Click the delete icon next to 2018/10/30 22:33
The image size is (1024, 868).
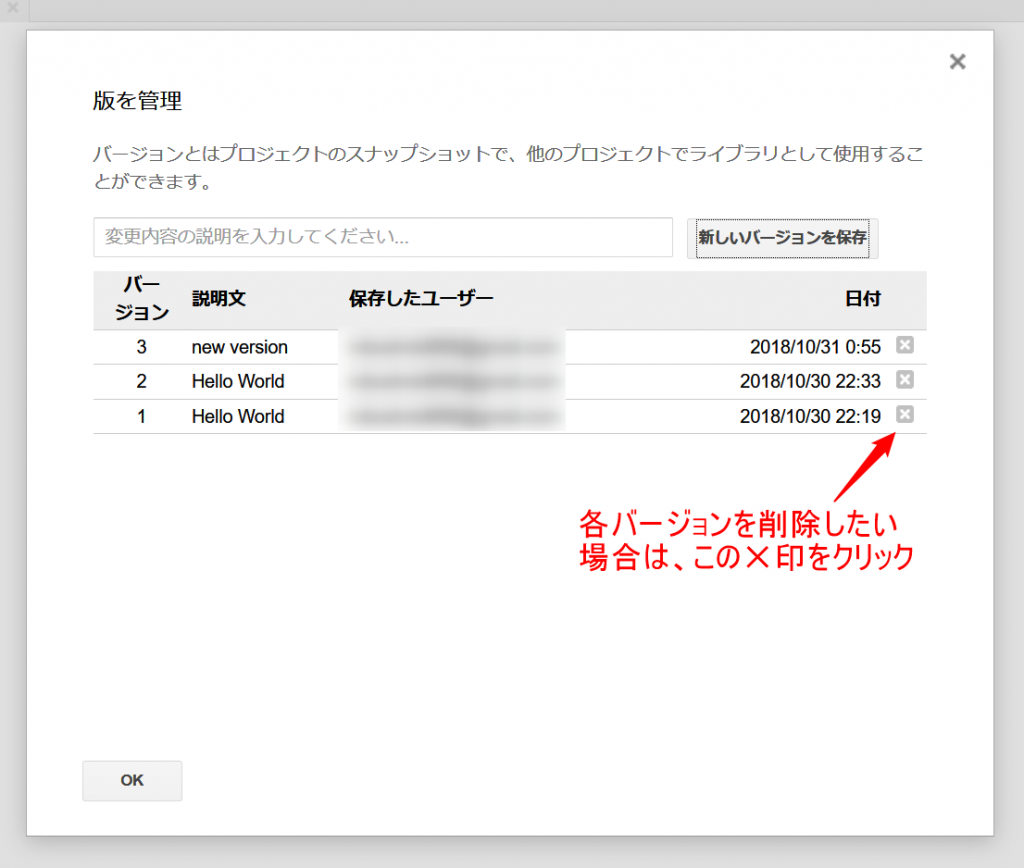point(906,380)
